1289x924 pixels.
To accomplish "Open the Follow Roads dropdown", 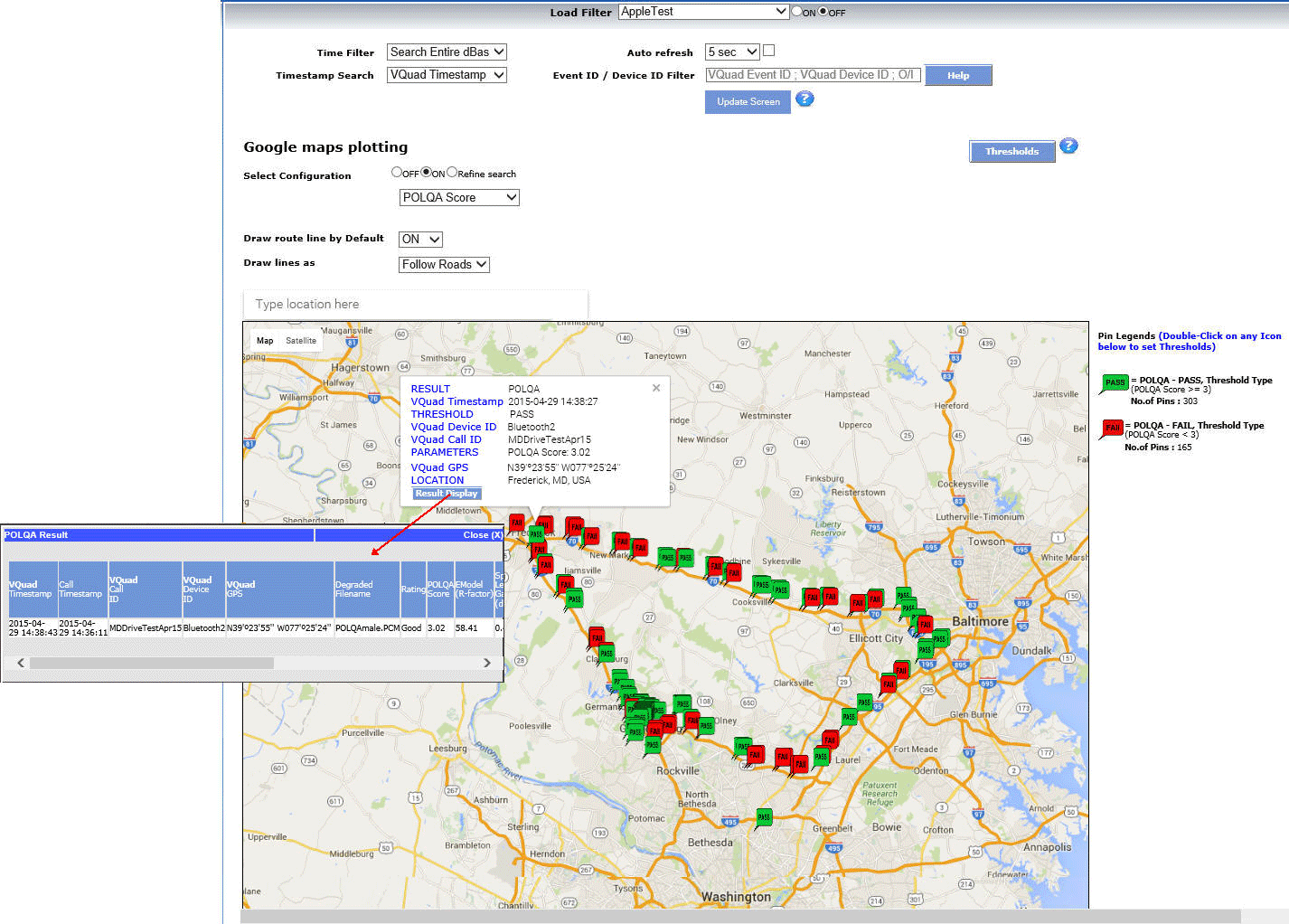I will [x=444, y=265].
